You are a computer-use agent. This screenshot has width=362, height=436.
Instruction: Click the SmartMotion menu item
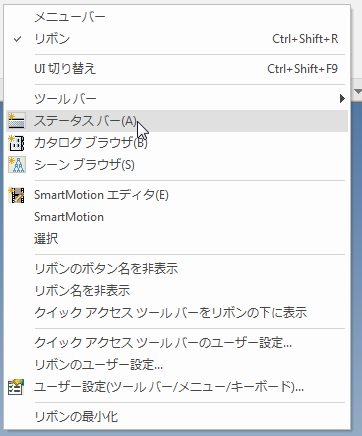[x=177, y=217]
